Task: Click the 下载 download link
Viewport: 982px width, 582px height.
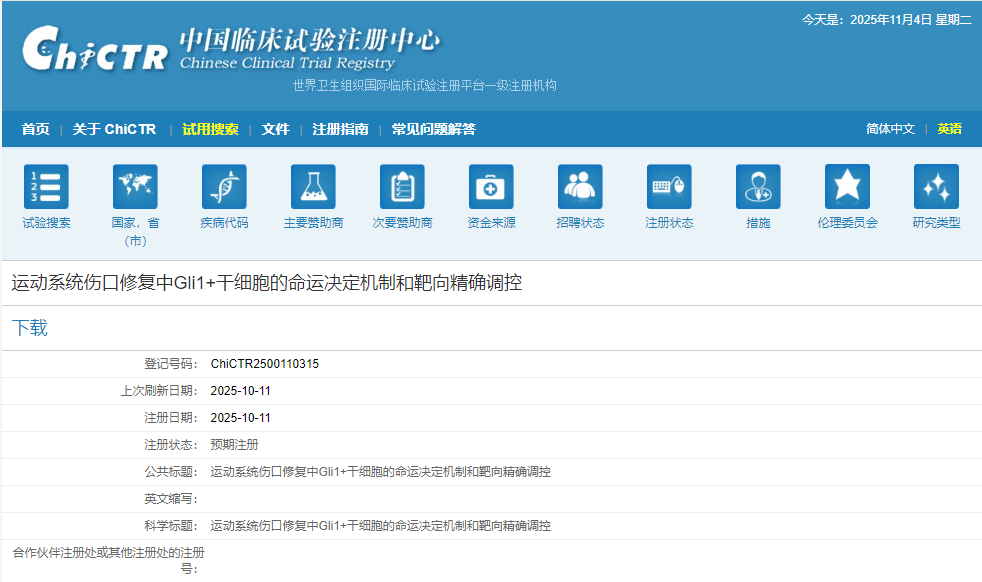Action: tap(28, 325)
